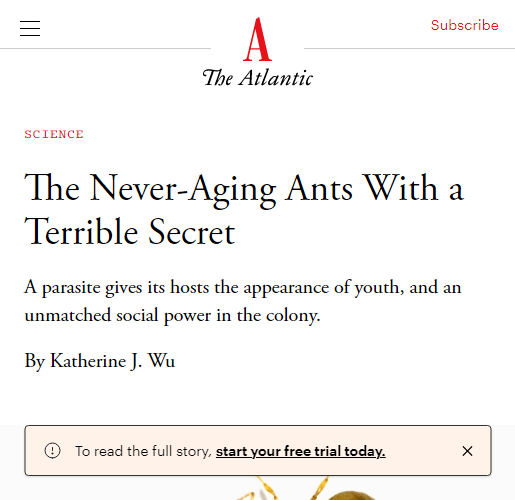
Task: Click the 'To read the full story' text
Action: point(143,451)
